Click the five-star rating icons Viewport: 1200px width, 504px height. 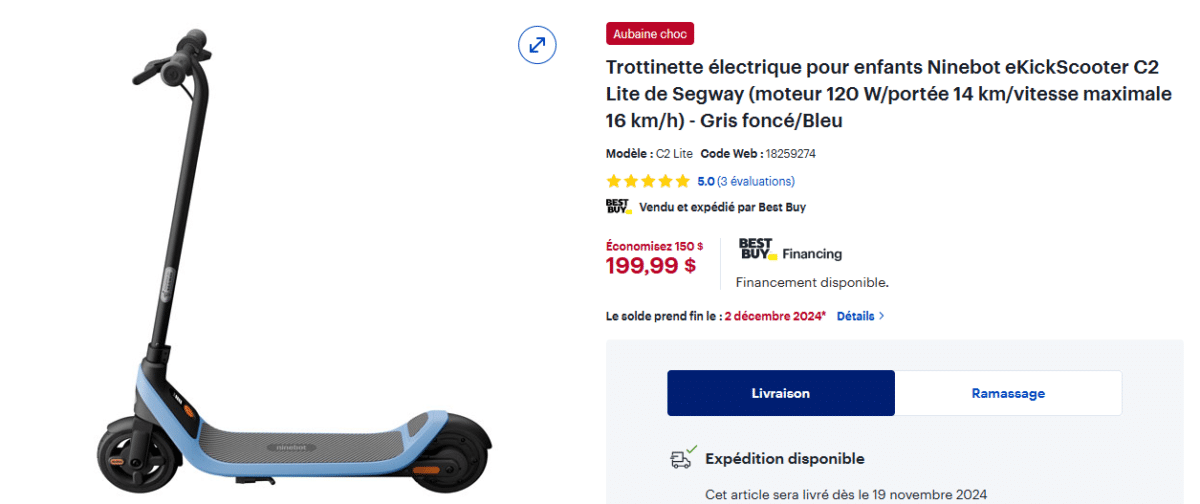coord(648,181)
